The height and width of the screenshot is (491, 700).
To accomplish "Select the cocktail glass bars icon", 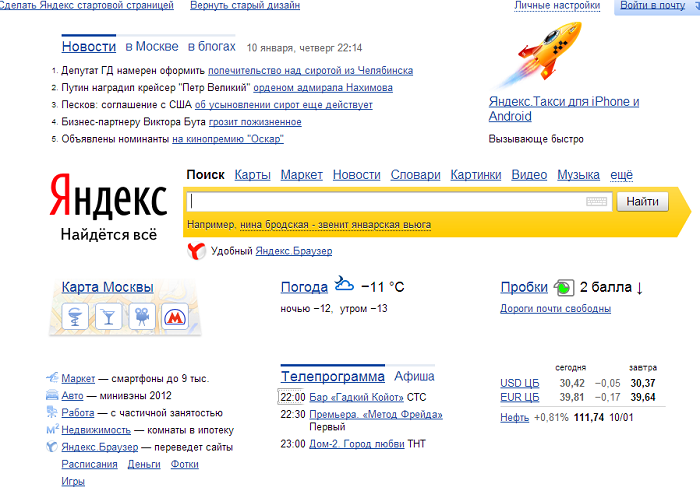I will coord(108,316).
